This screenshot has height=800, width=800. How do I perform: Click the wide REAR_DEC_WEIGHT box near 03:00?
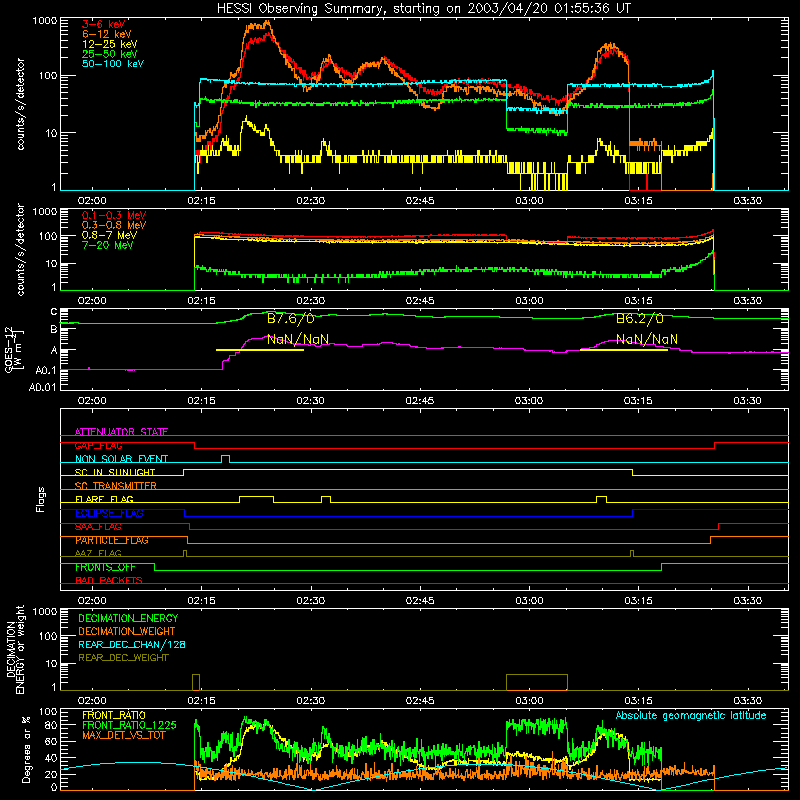537,682
